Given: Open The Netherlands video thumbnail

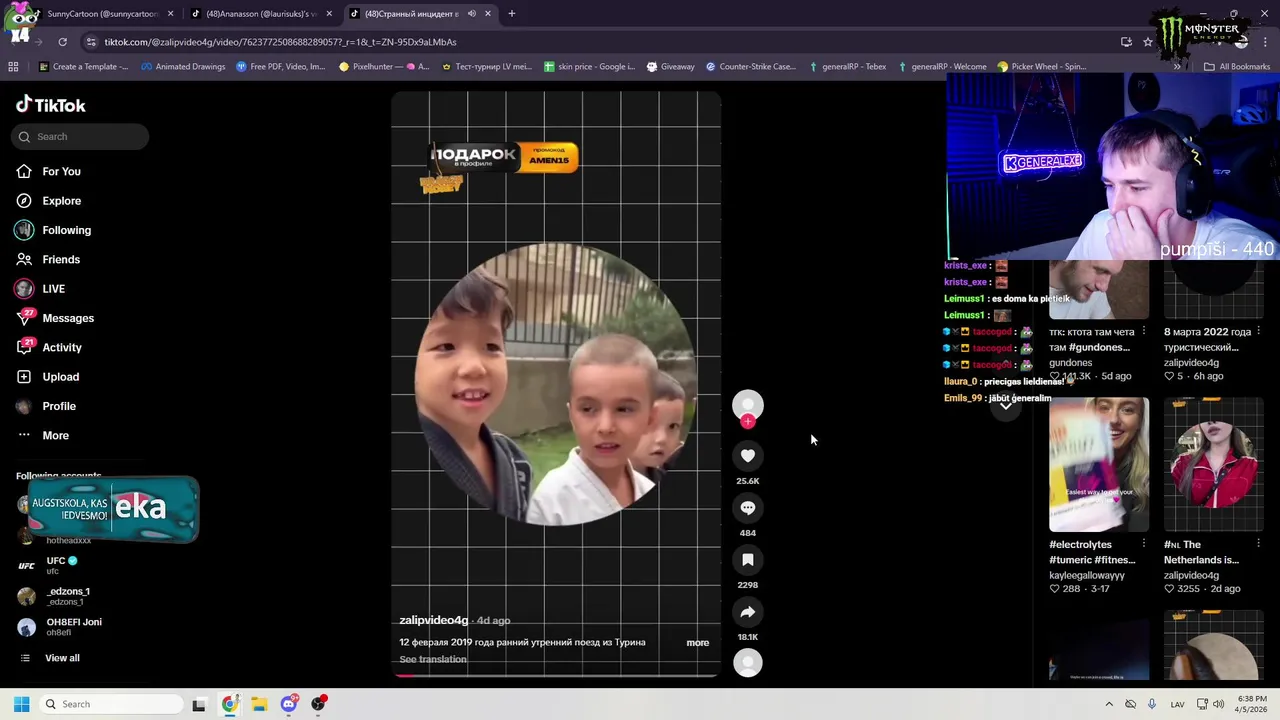Looking at the screenshot, I should [x=1214, y=465].
